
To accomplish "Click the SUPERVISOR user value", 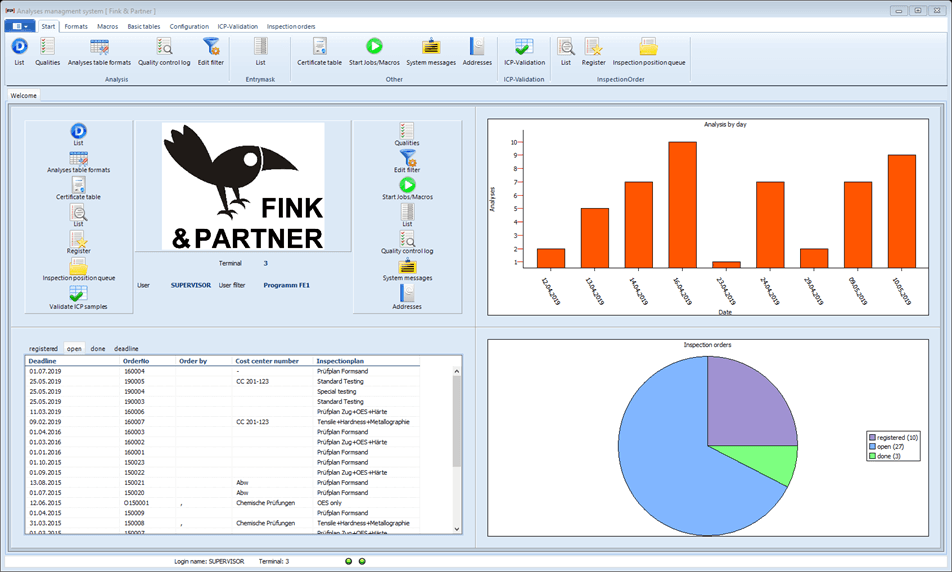I will [191, 285].
